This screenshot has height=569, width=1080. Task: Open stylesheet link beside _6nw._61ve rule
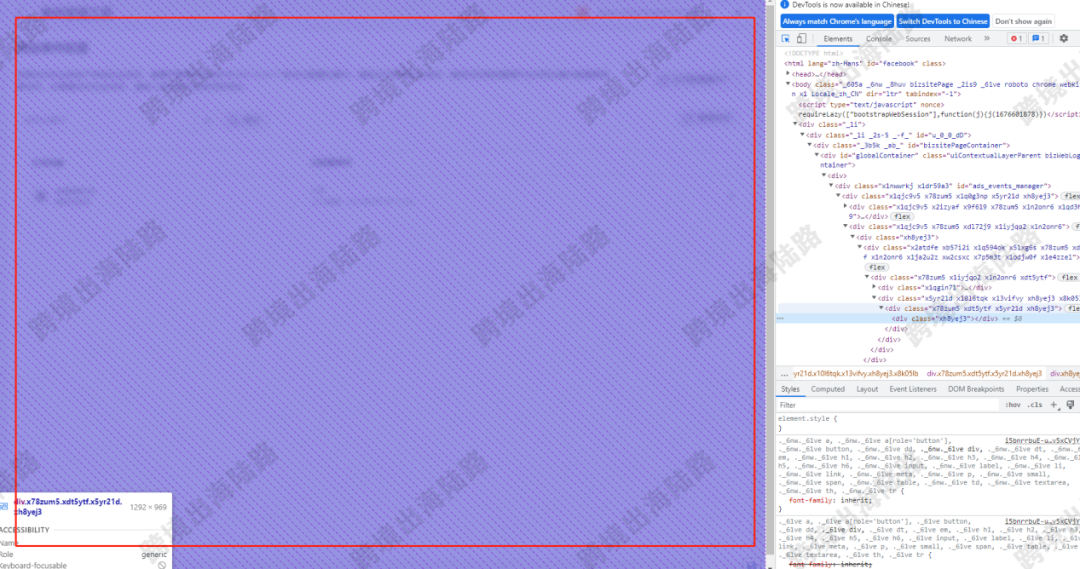pyautogui.click(x=1042, y=440)
